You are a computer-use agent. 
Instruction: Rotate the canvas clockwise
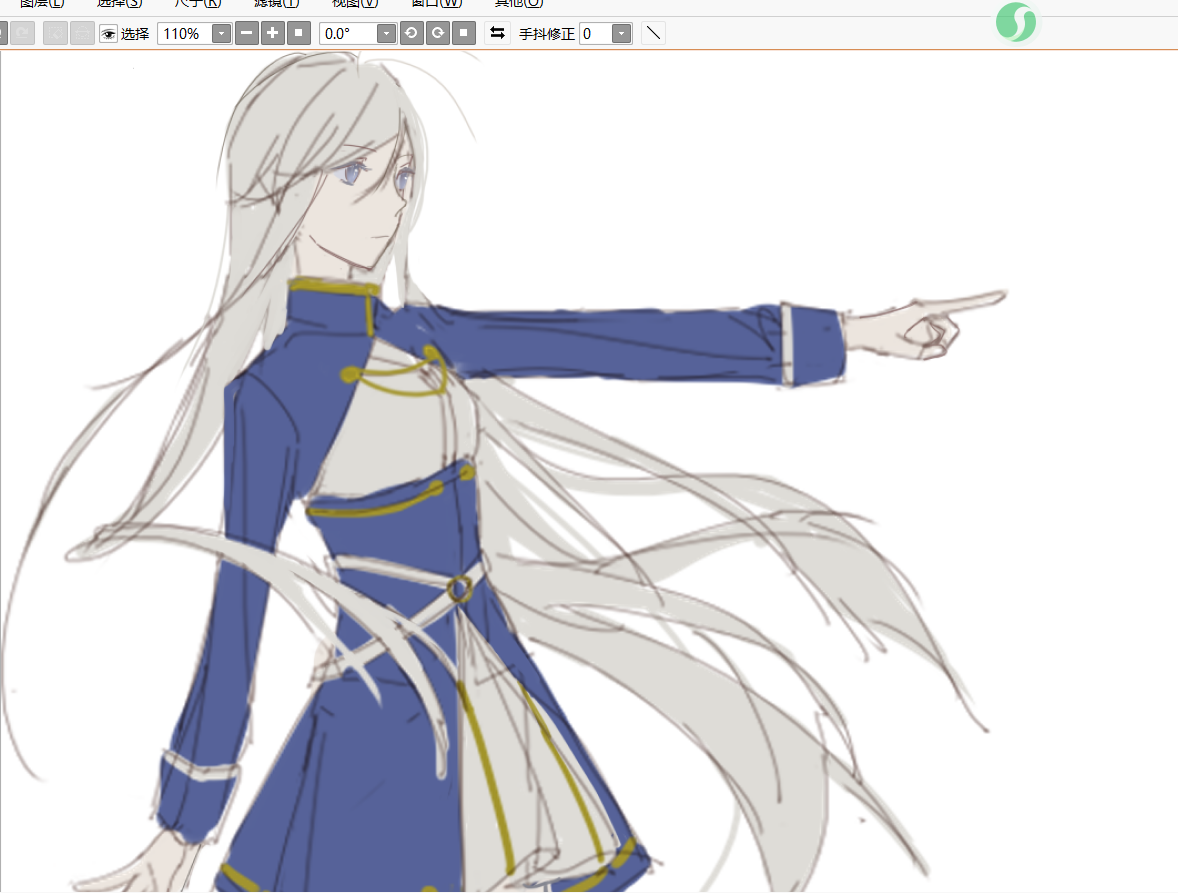pyautogui.click(x=437, y=33)
